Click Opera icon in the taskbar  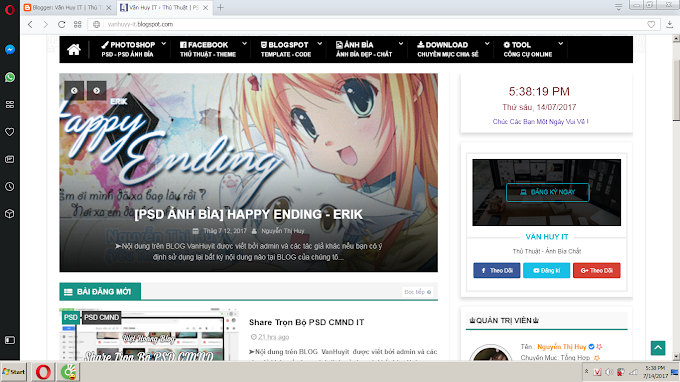(x=43, y=372)
